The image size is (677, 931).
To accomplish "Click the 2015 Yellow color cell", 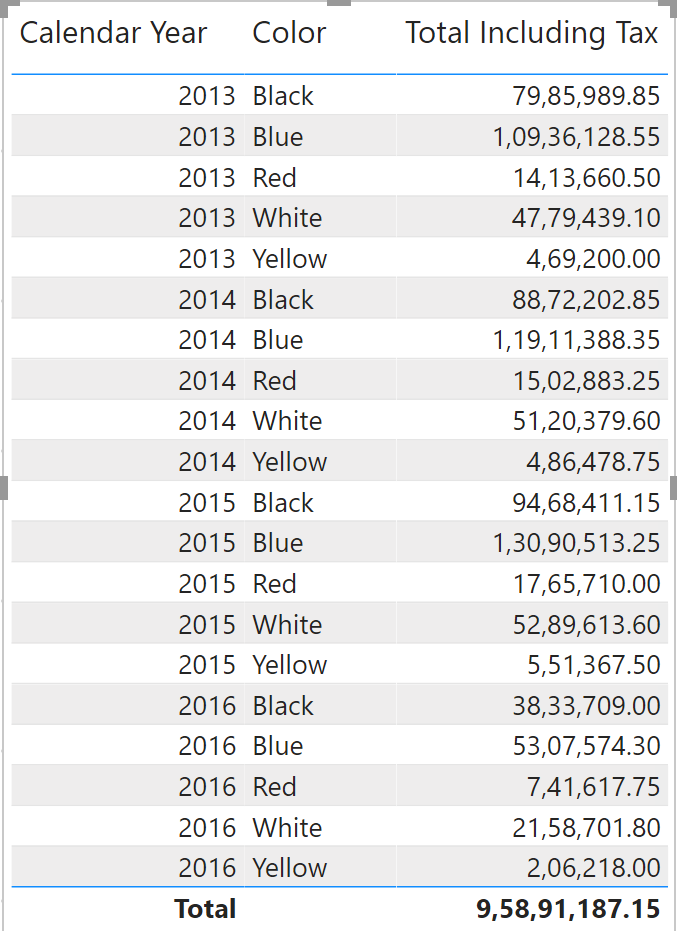I will tap(289, 665).
